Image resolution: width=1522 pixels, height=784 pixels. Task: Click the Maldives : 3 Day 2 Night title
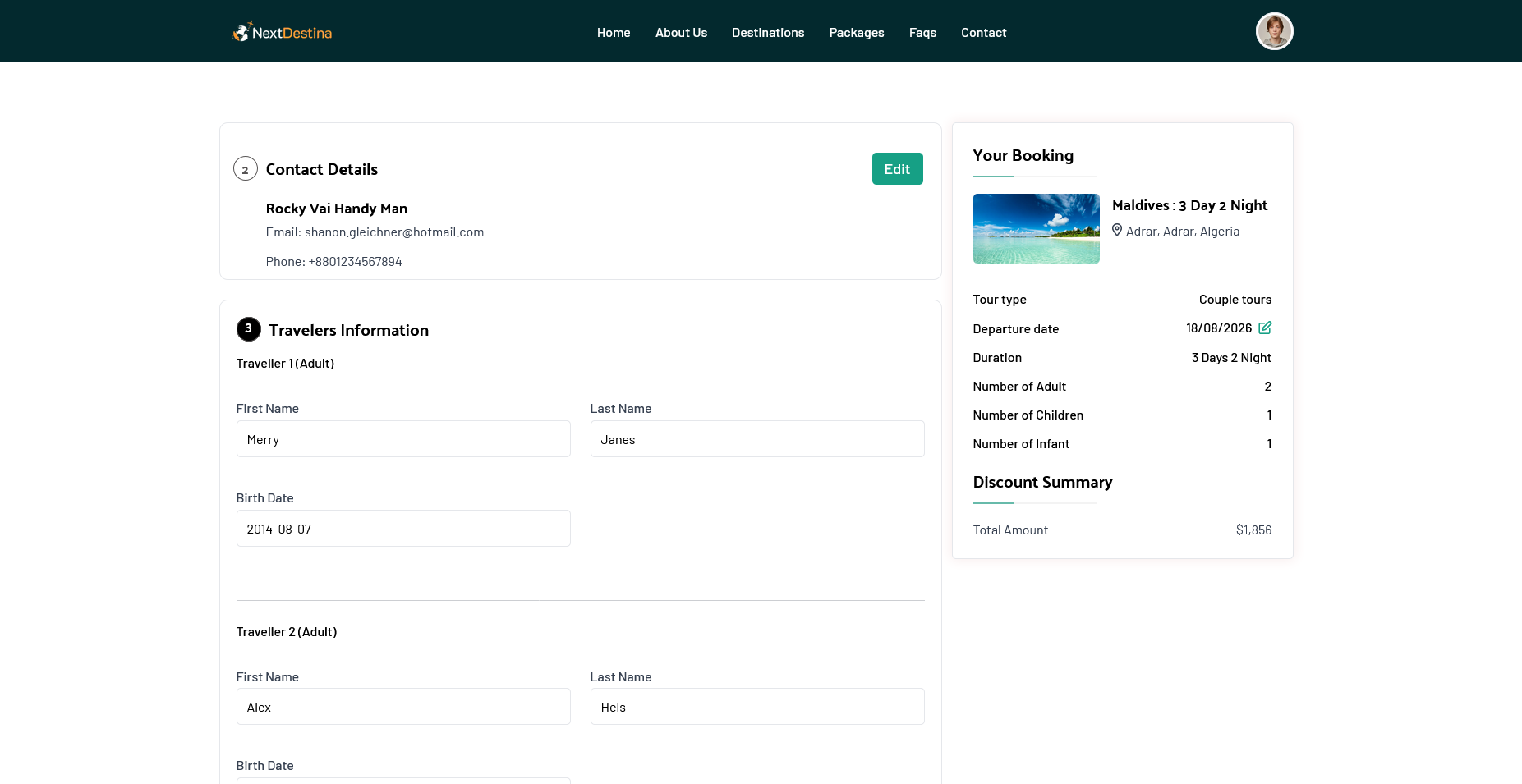coord(1189,205)
